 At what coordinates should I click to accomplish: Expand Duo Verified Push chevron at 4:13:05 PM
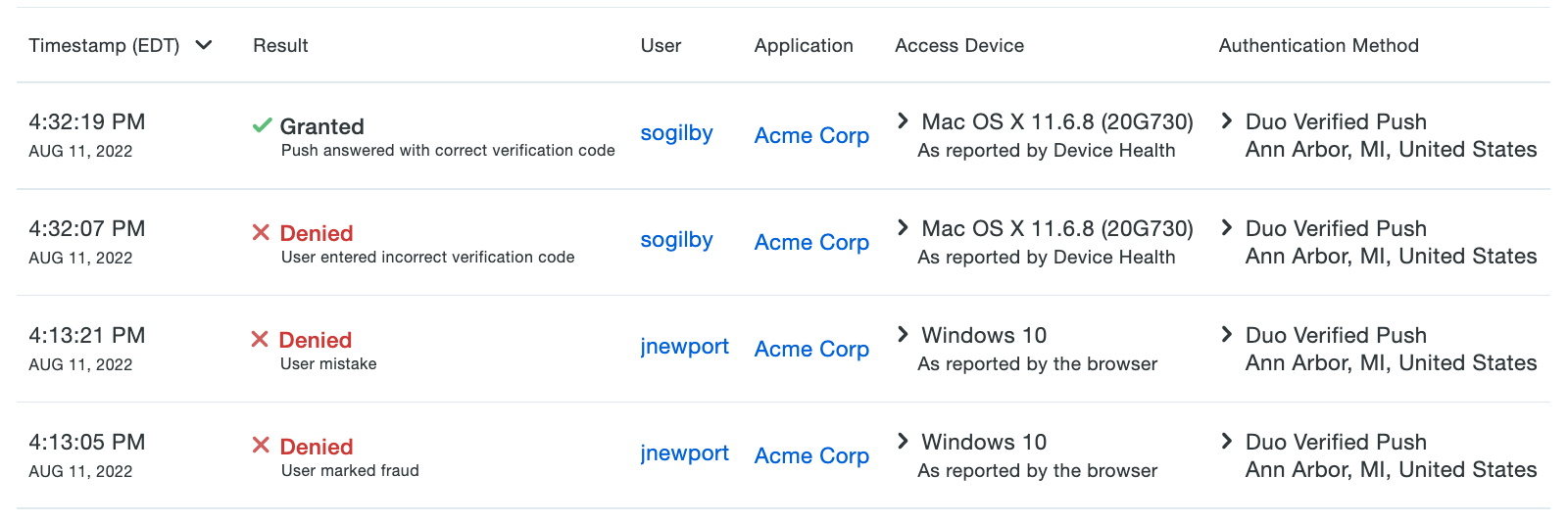[x=1226, y=441]
